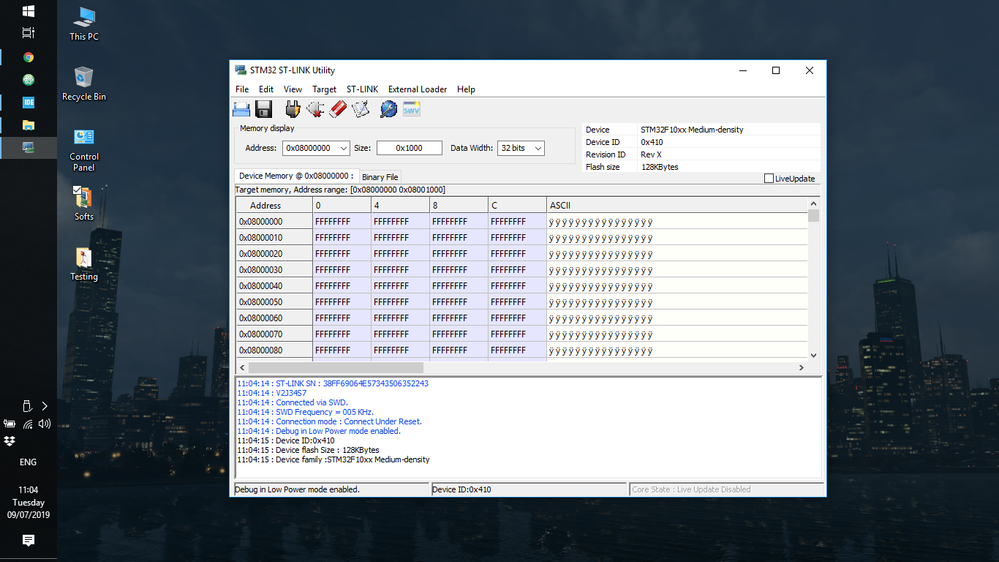Image resolution: width=999 pixels, height=562 pixels.
Task: Connect to target with plug icon
Action: coord(292,109)
